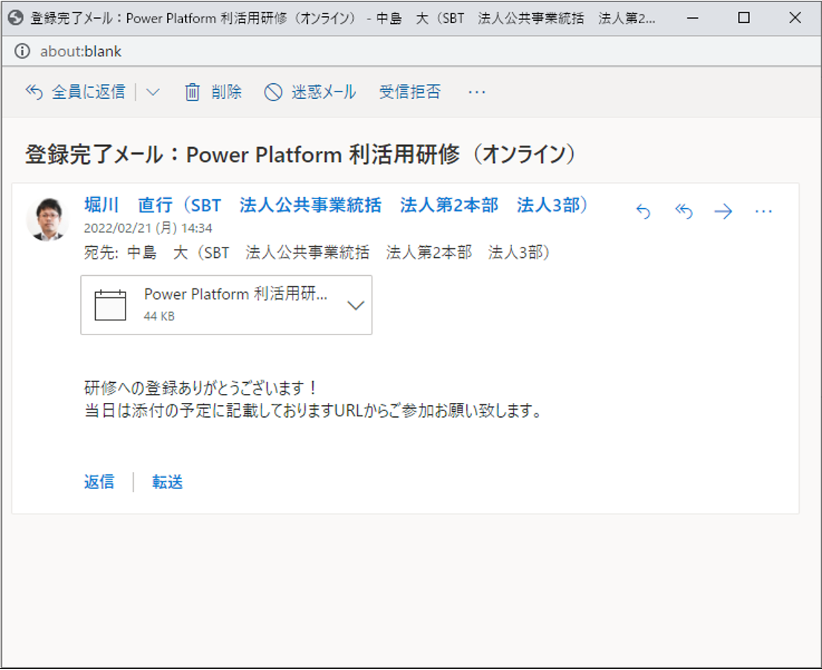Click recipient 中島 大 in the 宛先 line
822x670 pixels.
[x=338, y=253]
